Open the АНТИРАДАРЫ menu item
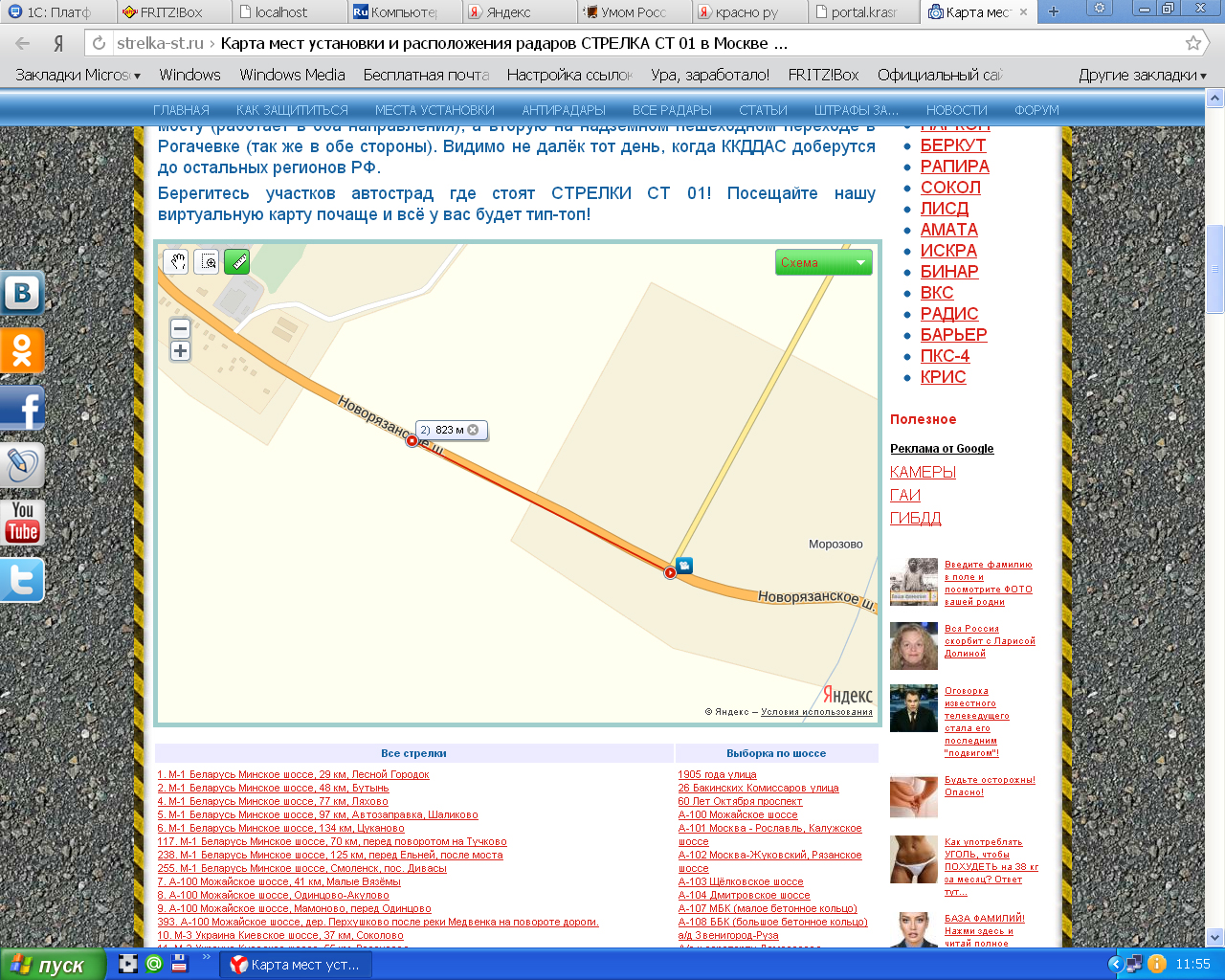Screen dimensions: 1225x980 click(x=564, y=110)
